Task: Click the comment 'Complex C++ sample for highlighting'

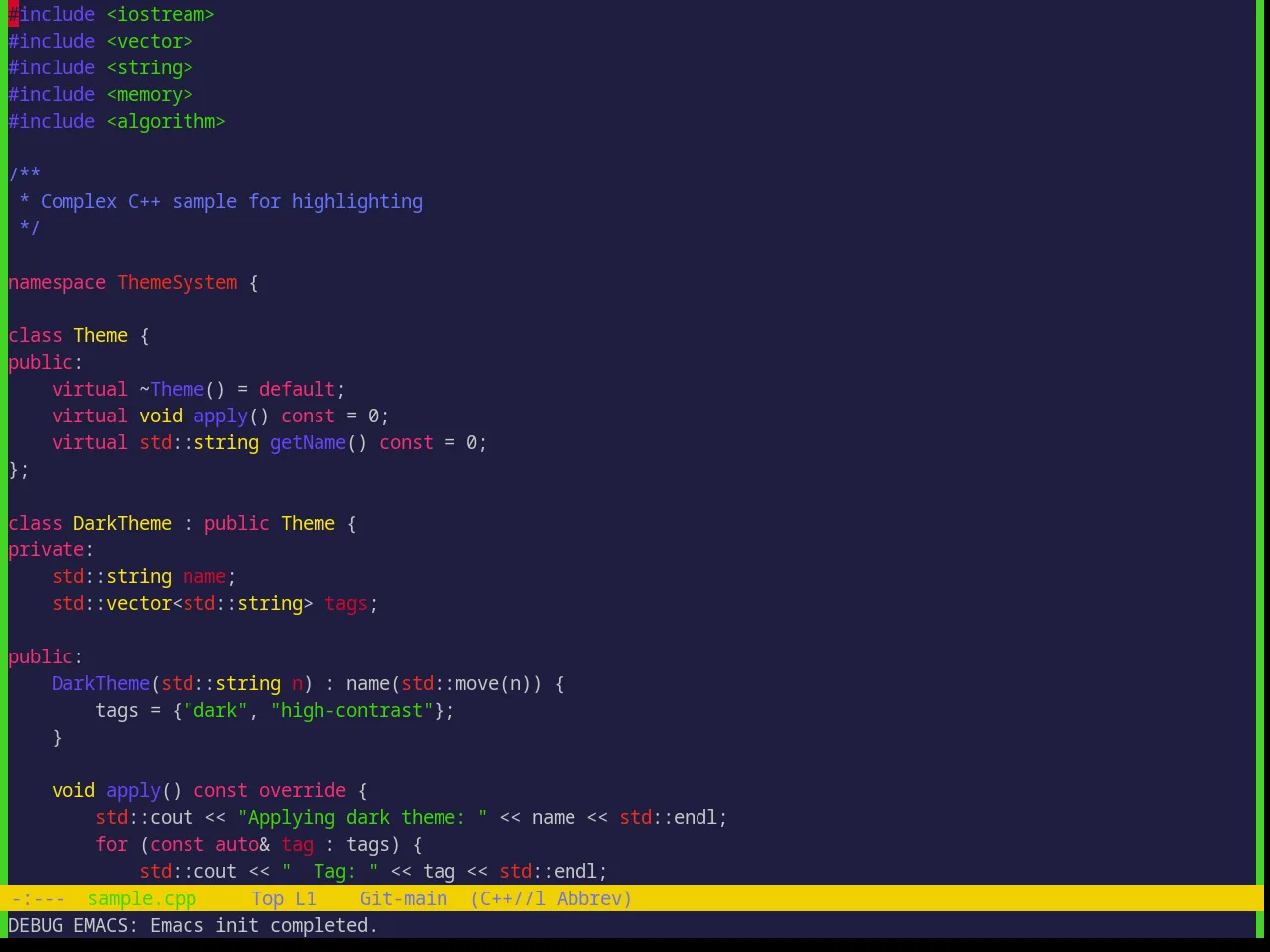Action: (231, 201)
